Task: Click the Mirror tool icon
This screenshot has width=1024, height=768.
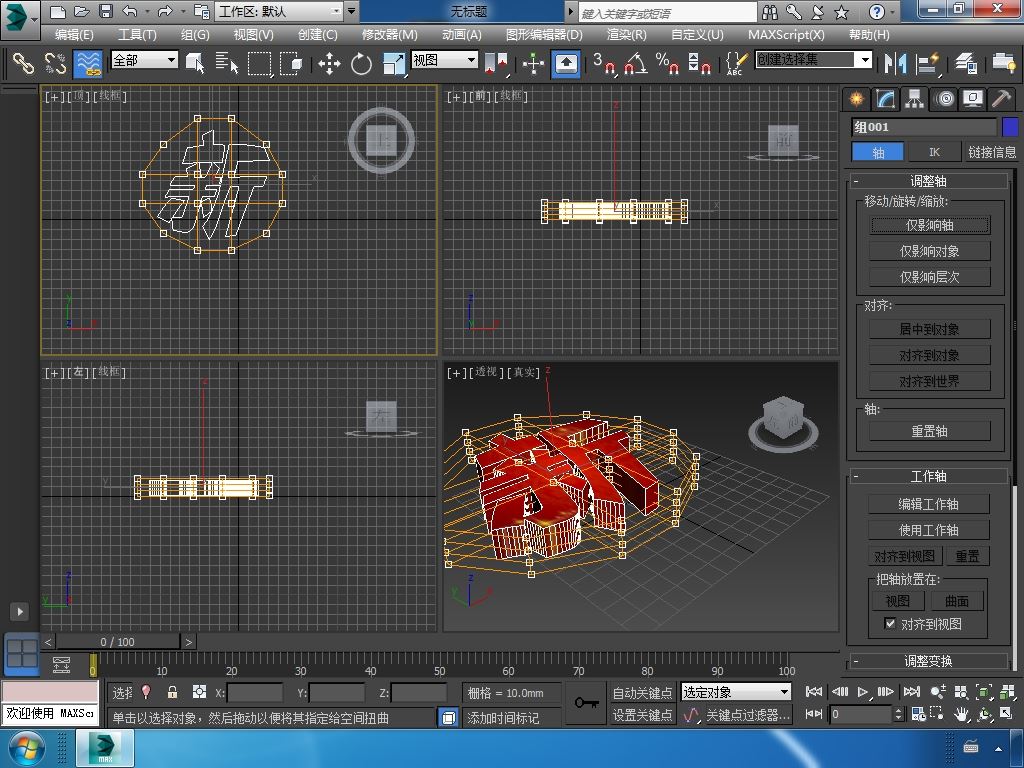Action: (893, 64)
